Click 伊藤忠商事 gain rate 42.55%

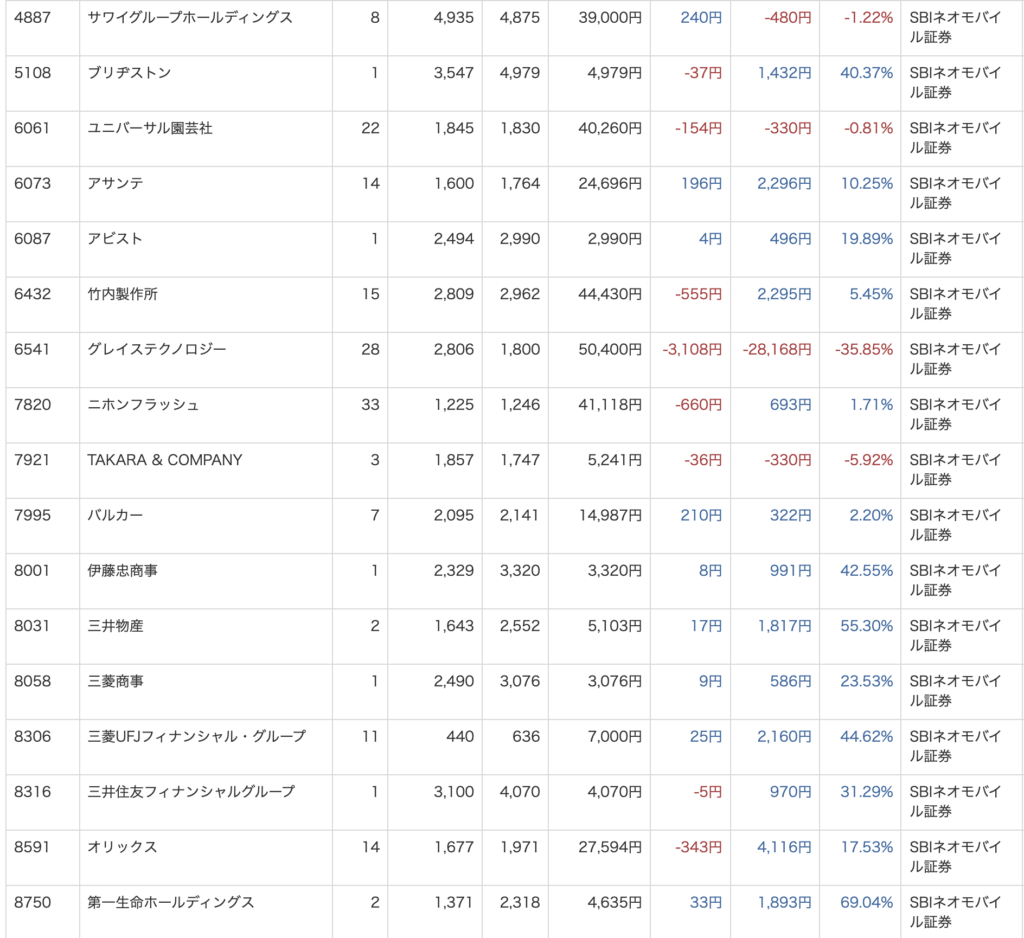coord(866,570)
